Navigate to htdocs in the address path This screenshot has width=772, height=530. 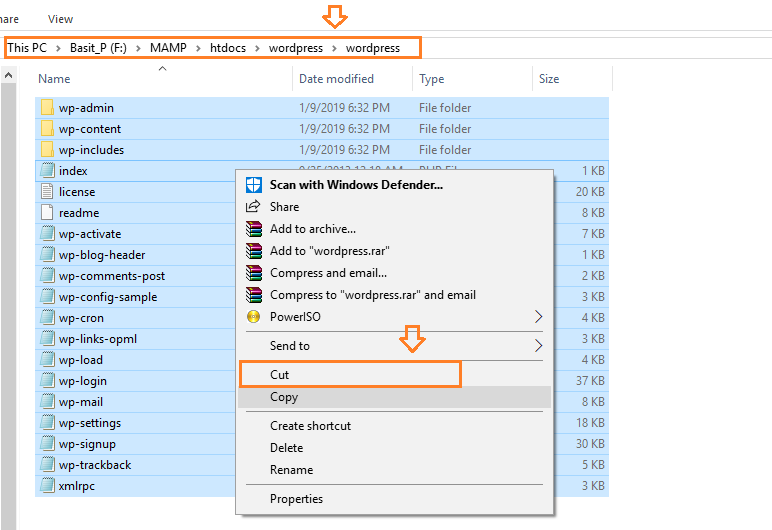click(228, 48)
